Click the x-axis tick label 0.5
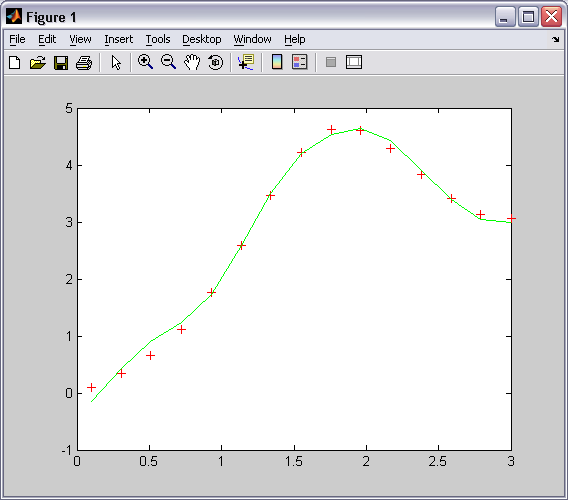 [x=149, y=461]
